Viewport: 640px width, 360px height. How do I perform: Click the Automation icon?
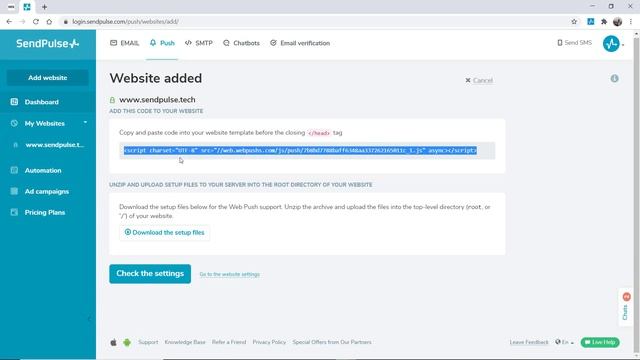click(14, 170)
